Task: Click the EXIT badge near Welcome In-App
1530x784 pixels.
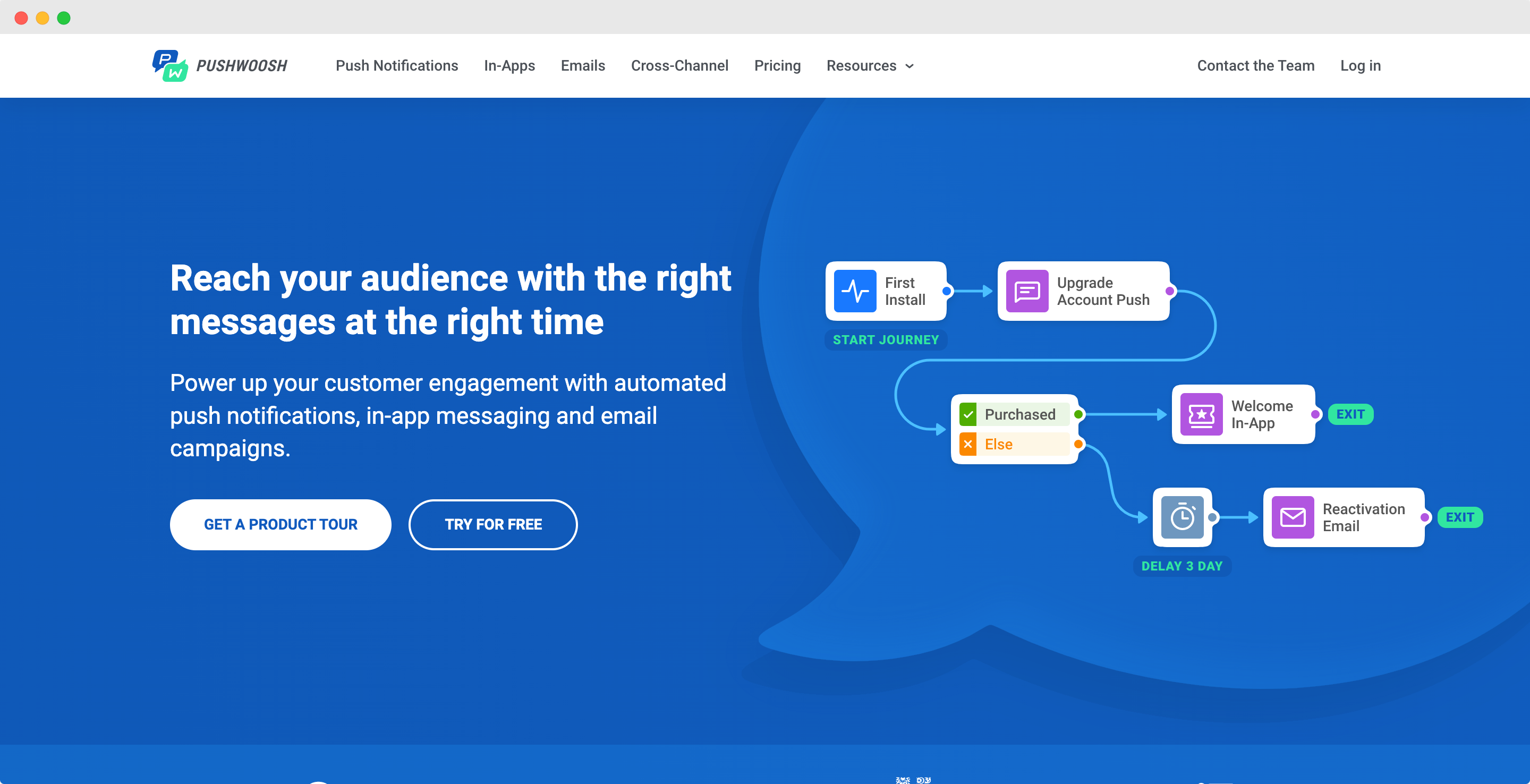Action: click(1350, 414)
